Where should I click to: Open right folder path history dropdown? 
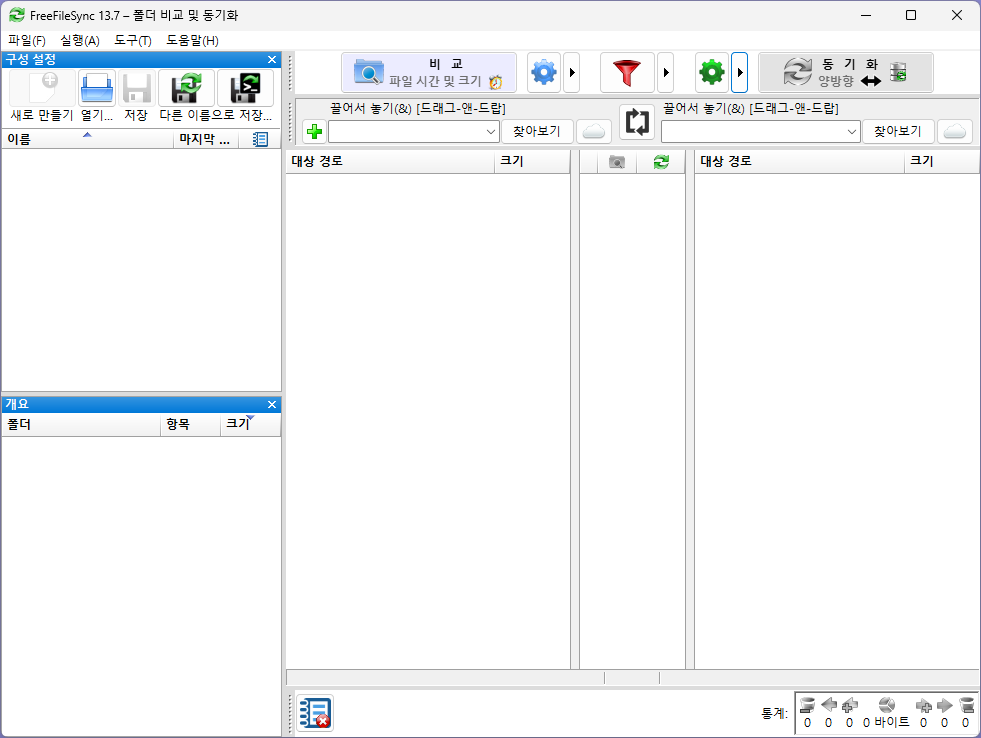coord(851,131)
